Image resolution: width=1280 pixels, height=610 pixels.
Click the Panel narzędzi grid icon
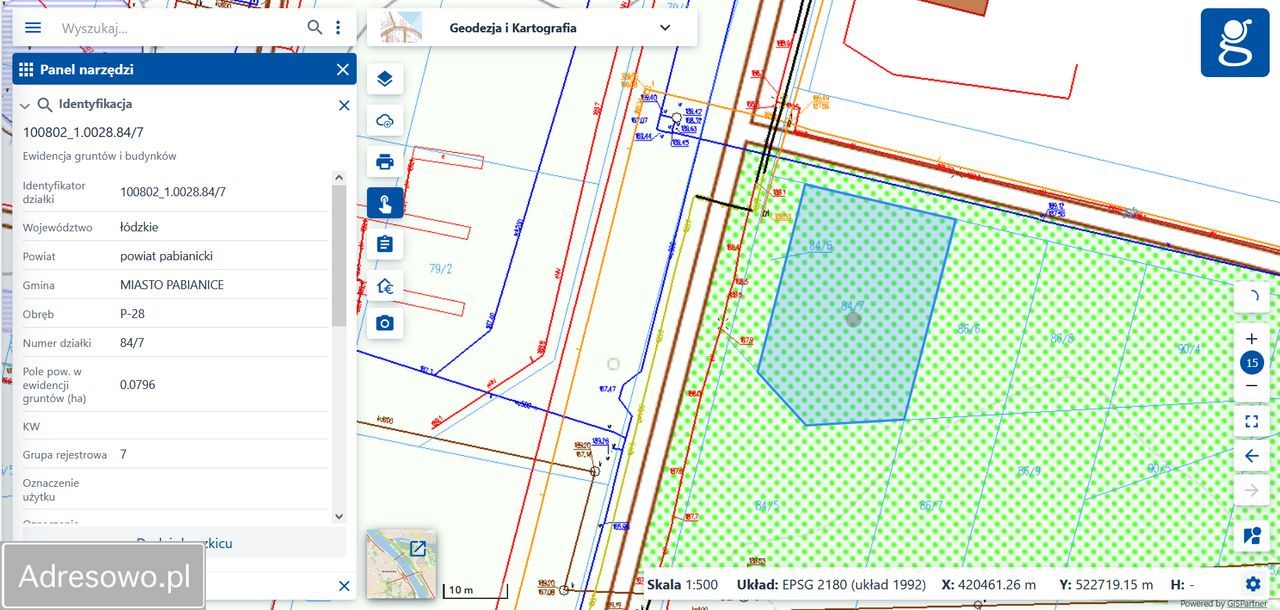[x=26, y=69]
